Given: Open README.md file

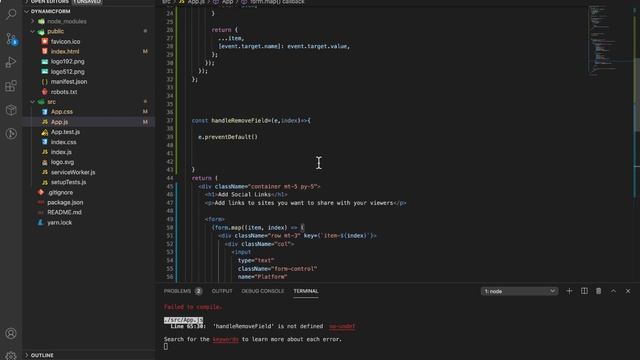Looking at the screenshot, I should click(64, 212).
